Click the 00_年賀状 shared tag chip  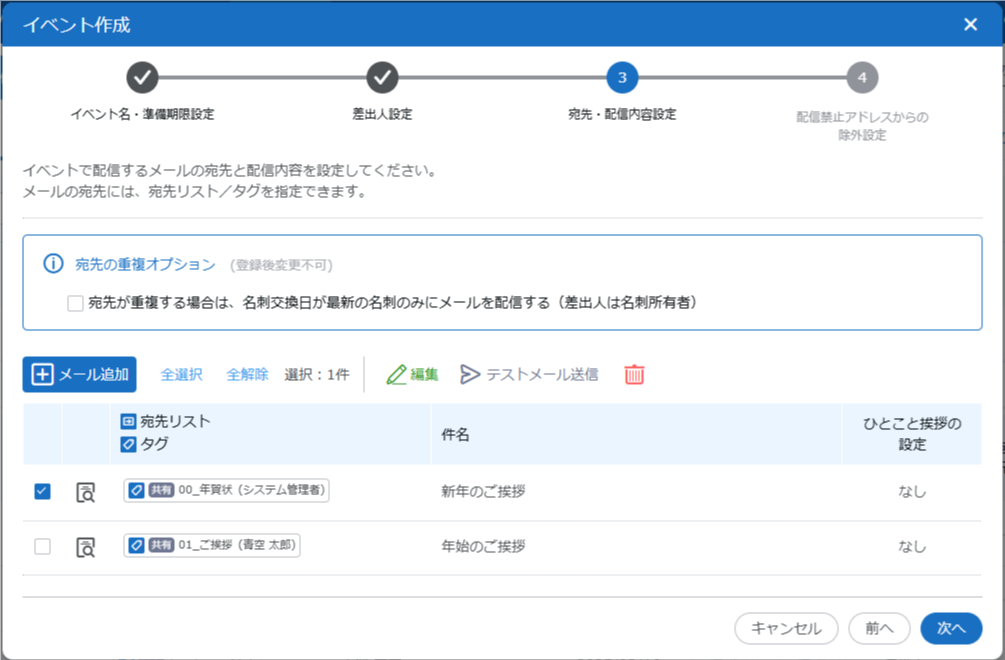227,491
